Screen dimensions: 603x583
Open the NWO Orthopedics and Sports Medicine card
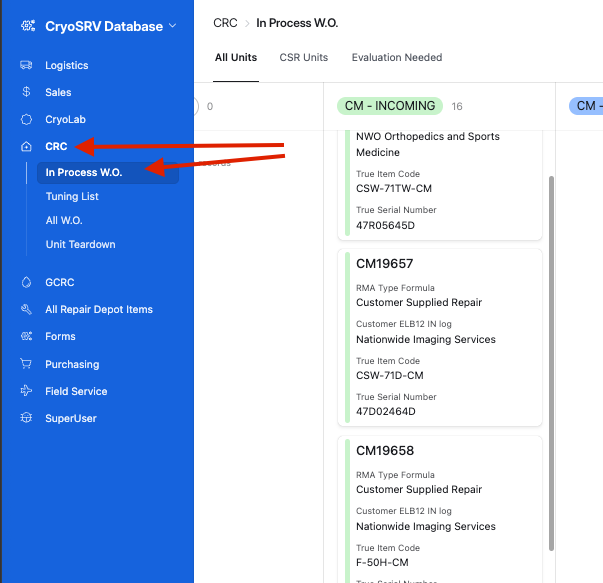coord(440,185)
